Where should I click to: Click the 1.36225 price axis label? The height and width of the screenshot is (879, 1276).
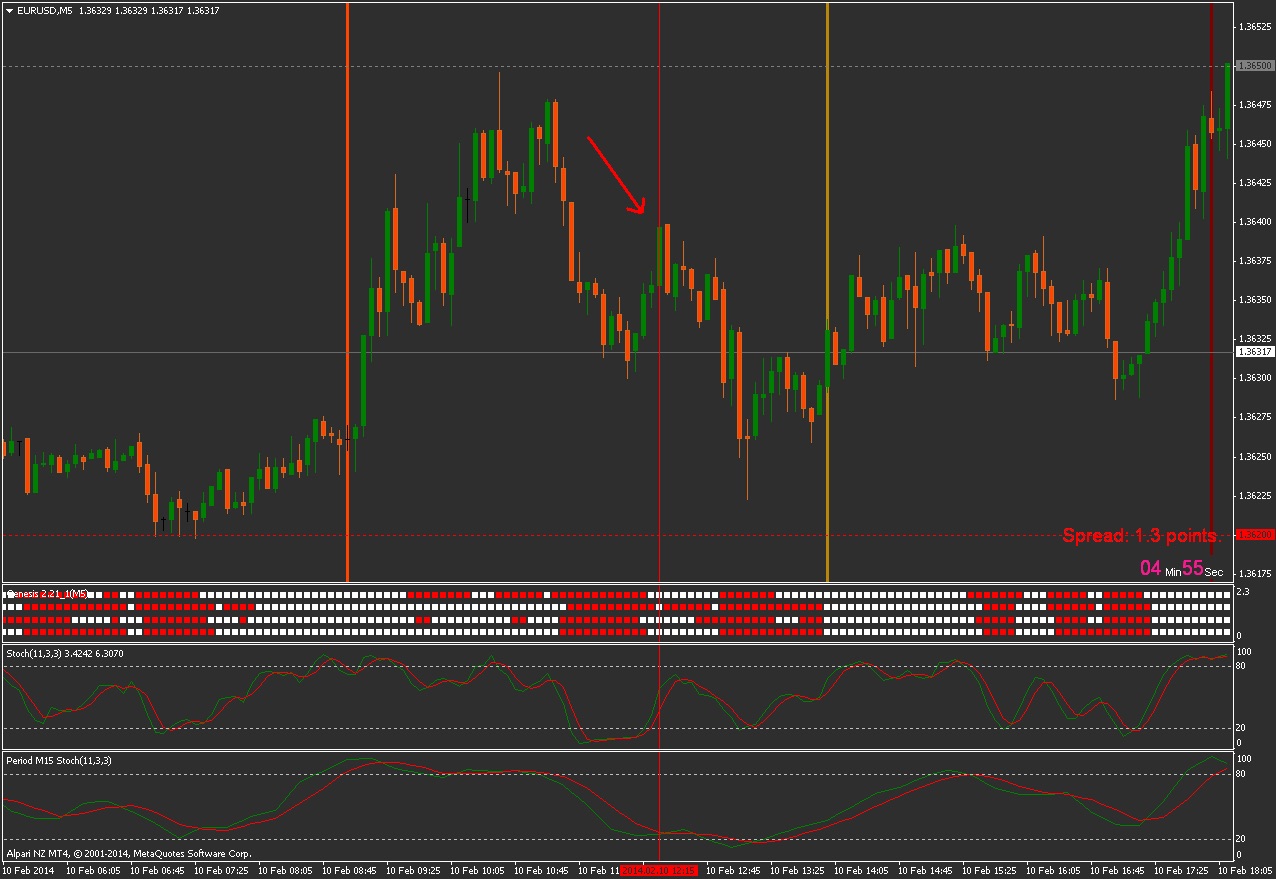point(1254,495)
